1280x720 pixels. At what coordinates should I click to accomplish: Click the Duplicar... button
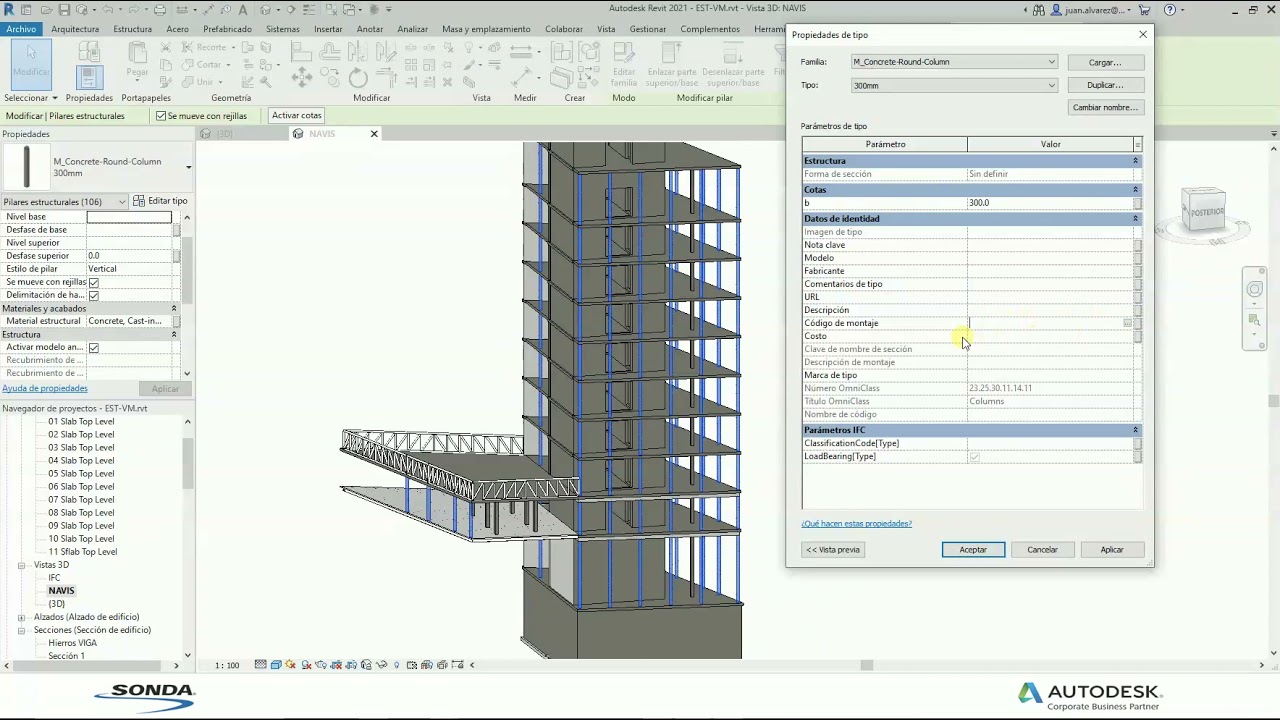tap(1105, 86)
